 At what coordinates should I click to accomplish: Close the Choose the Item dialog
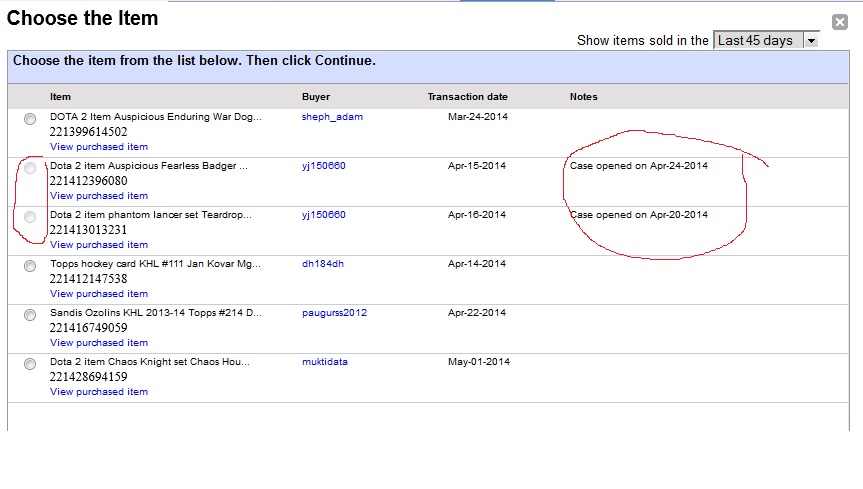(839, 22)
